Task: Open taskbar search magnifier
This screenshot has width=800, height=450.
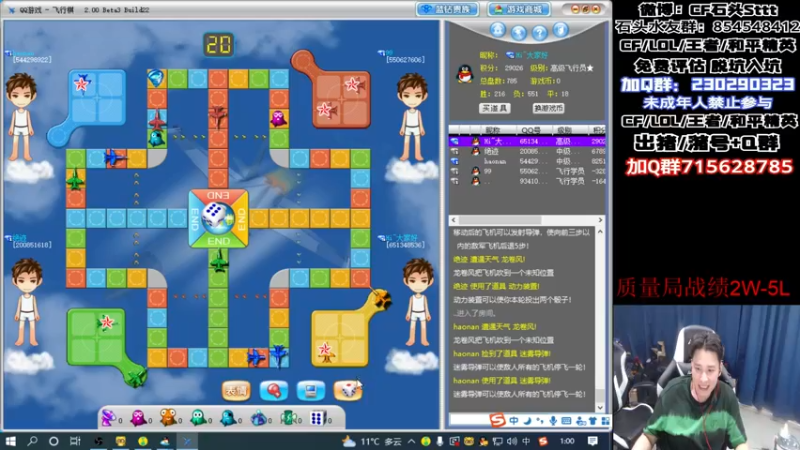Action: coord(32,441)
